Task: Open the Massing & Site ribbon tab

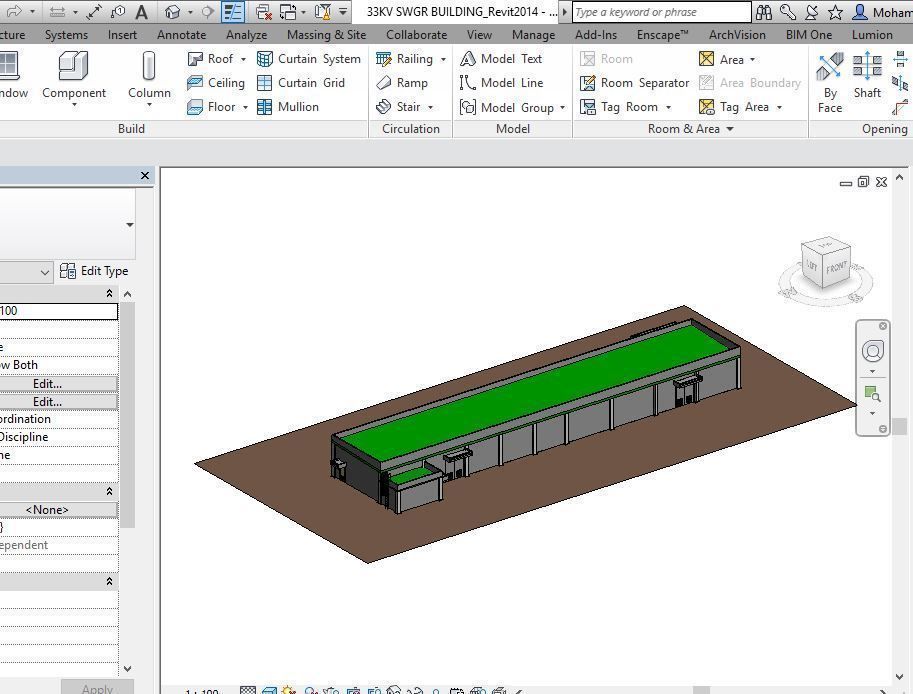Action: click(327, 35)
